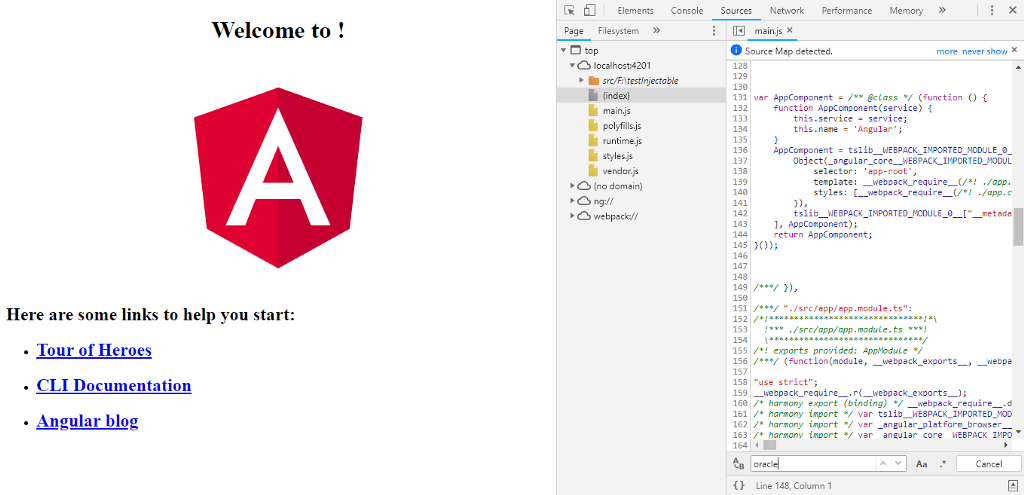This screenshot has height=495, width=1024.
Task: Click the top frame window icon
Action: click(x=575, y=50)
